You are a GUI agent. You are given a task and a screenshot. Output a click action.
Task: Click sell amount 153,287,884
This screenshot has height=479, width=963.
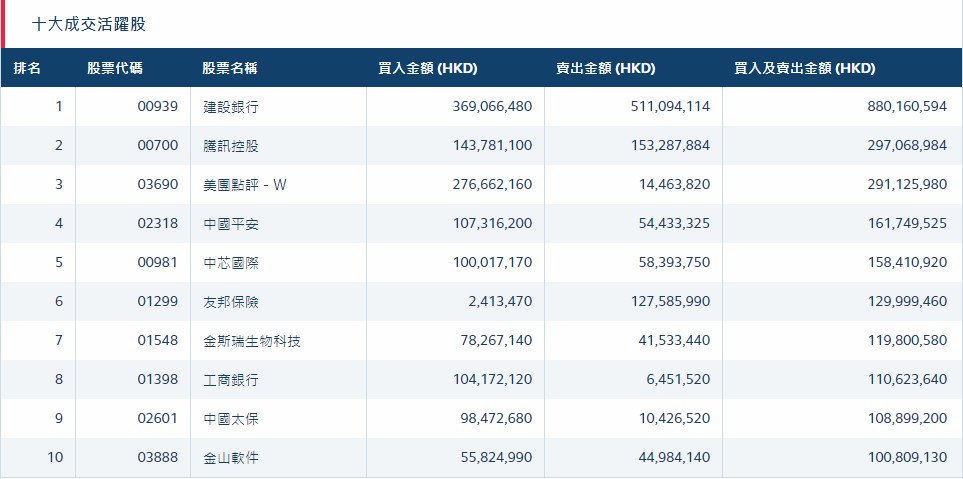click(x=670, y=146)
